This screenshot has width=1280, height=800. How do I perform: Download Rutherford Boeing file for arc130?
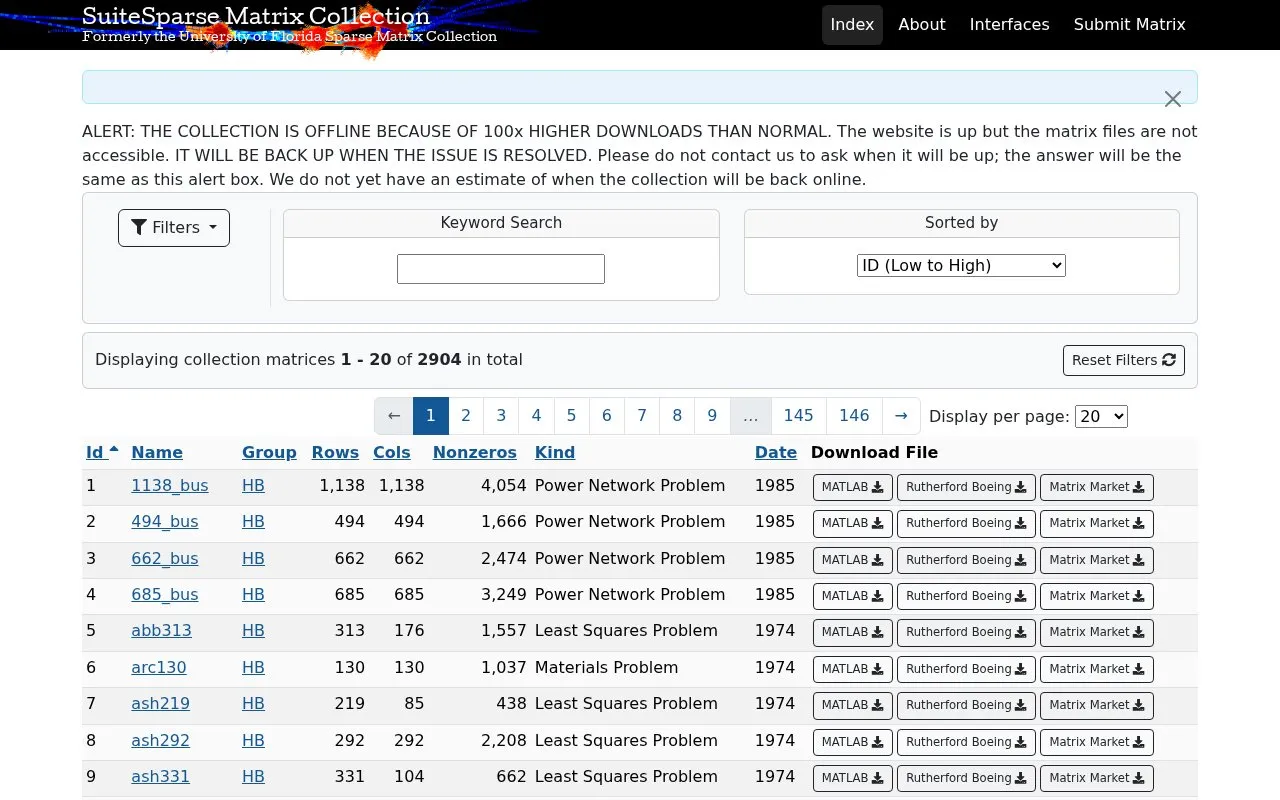click(966, 669)
